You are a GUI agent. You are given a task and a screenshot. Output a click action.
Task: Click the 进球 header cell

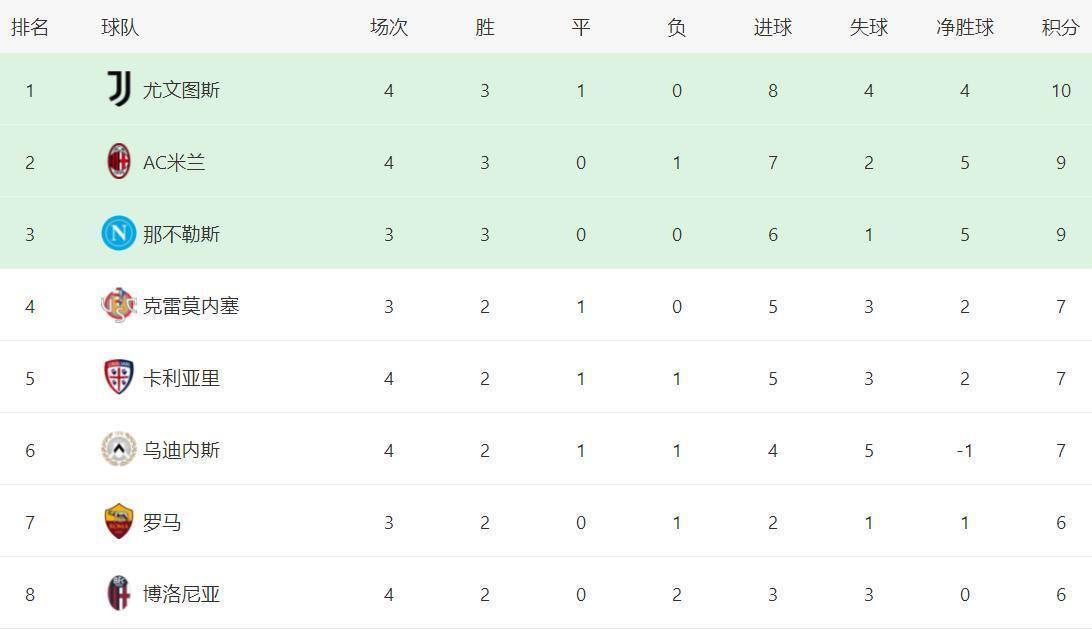(x=772, y=28)
